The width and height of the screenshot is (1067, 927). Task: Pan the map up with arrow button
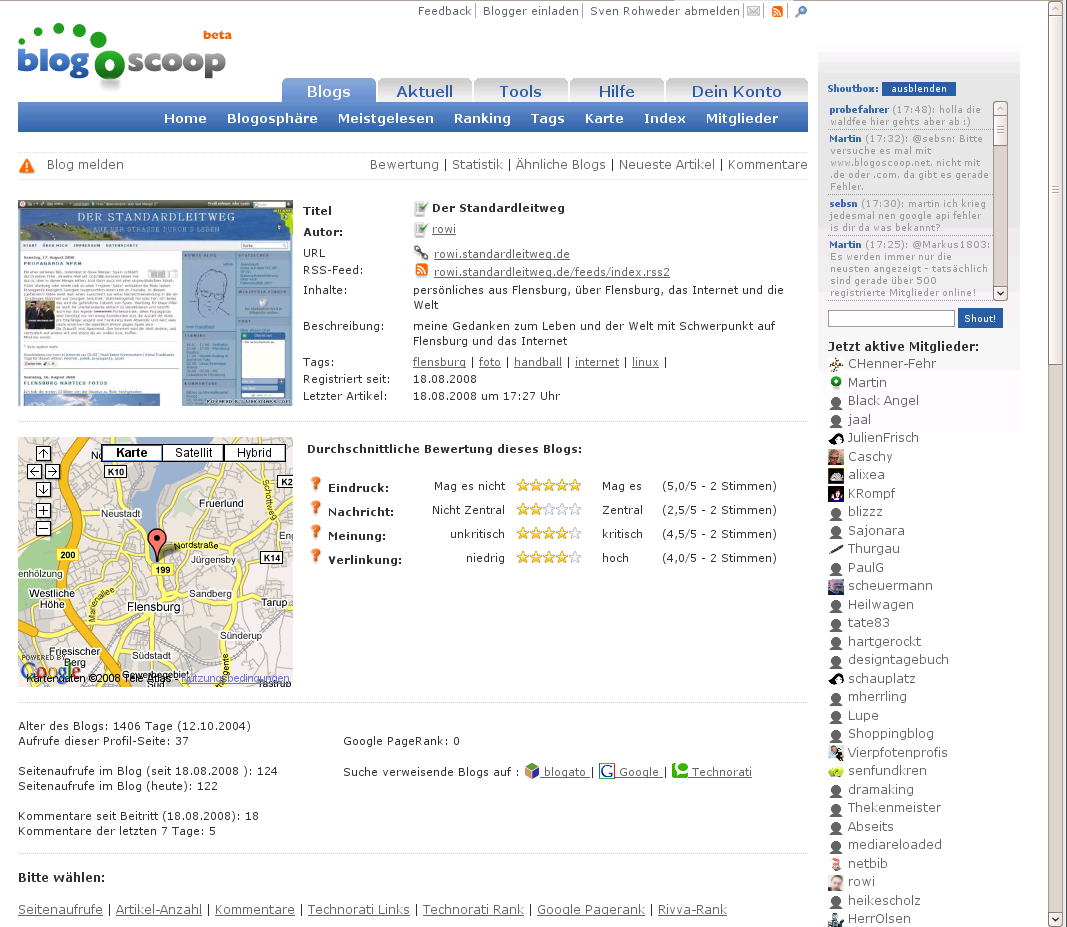[x=43, y=454]
